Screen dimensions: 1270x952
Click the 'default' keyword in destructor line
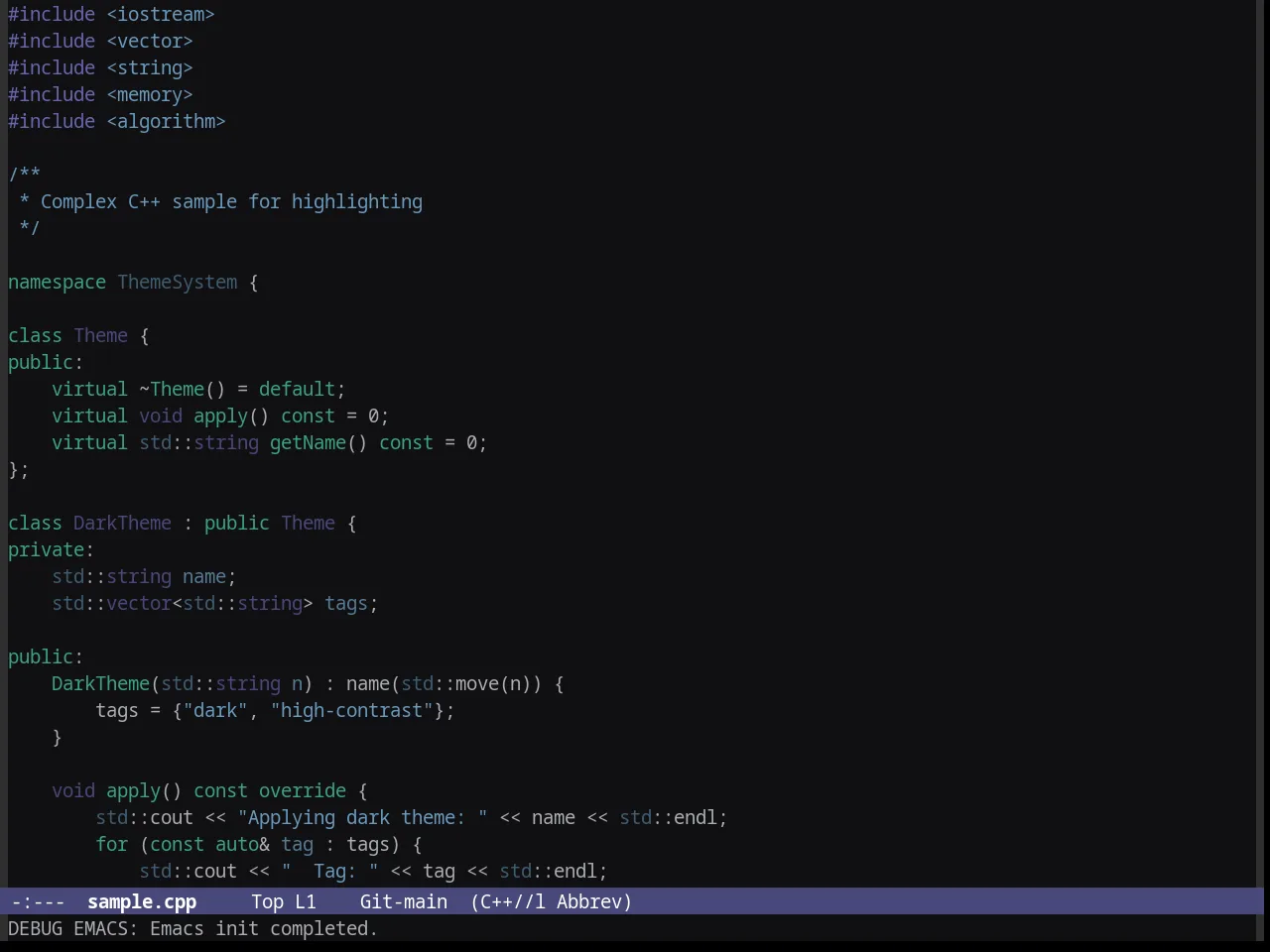click(297, 389)
